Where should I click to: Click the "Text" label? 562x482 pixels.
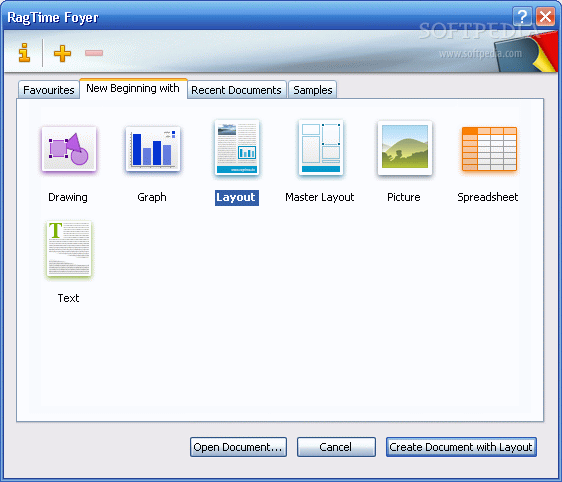click(68, 298)
